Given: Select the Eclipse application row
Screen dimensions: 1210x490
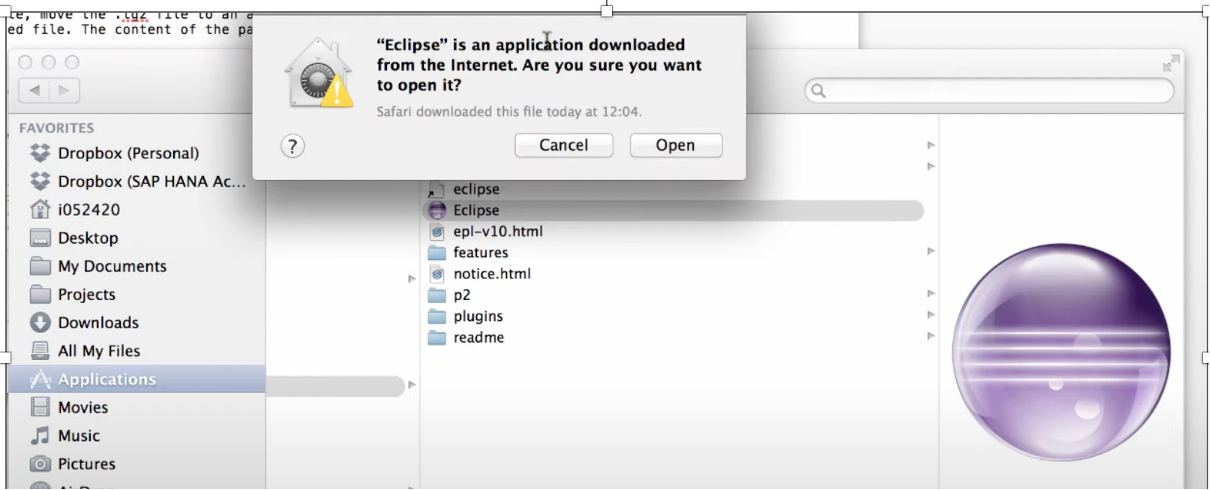Looking at the screenshot, I should coord(674,210).
